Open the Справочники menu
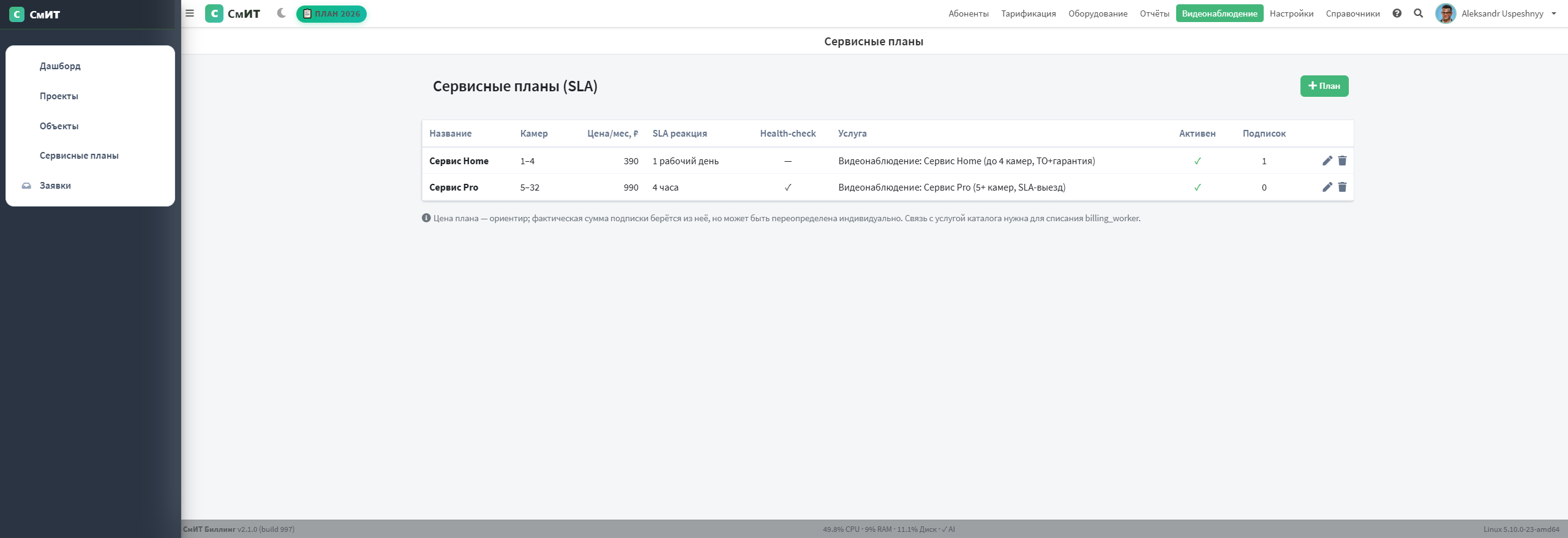 pyautogui.click(x=1353, y=13)
